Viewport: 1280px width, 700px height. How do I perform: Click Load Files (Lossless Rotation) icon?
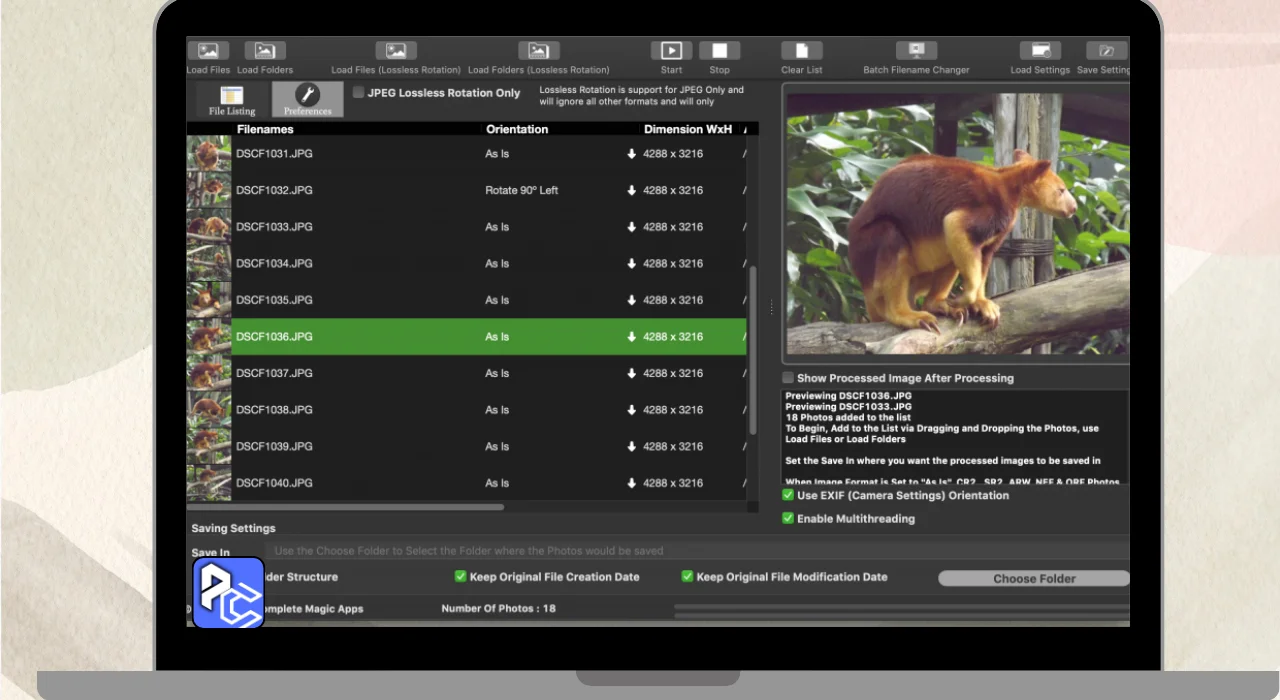click(396, 51)
